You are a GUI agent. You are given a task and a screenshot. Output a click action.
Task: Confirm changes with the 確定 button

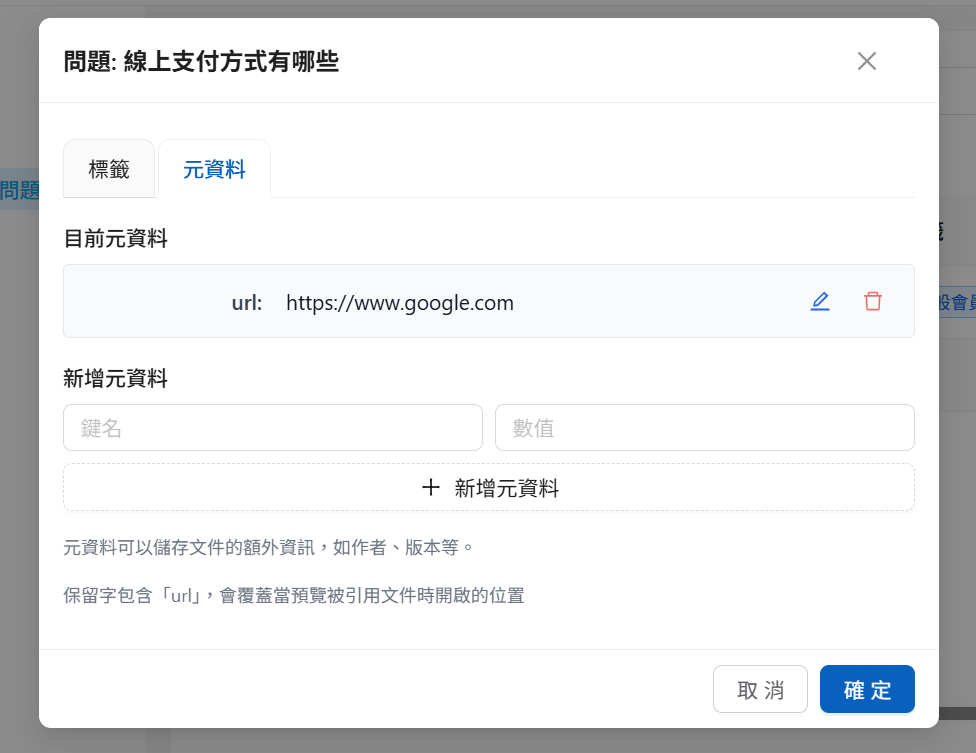(x=866, y=689)
